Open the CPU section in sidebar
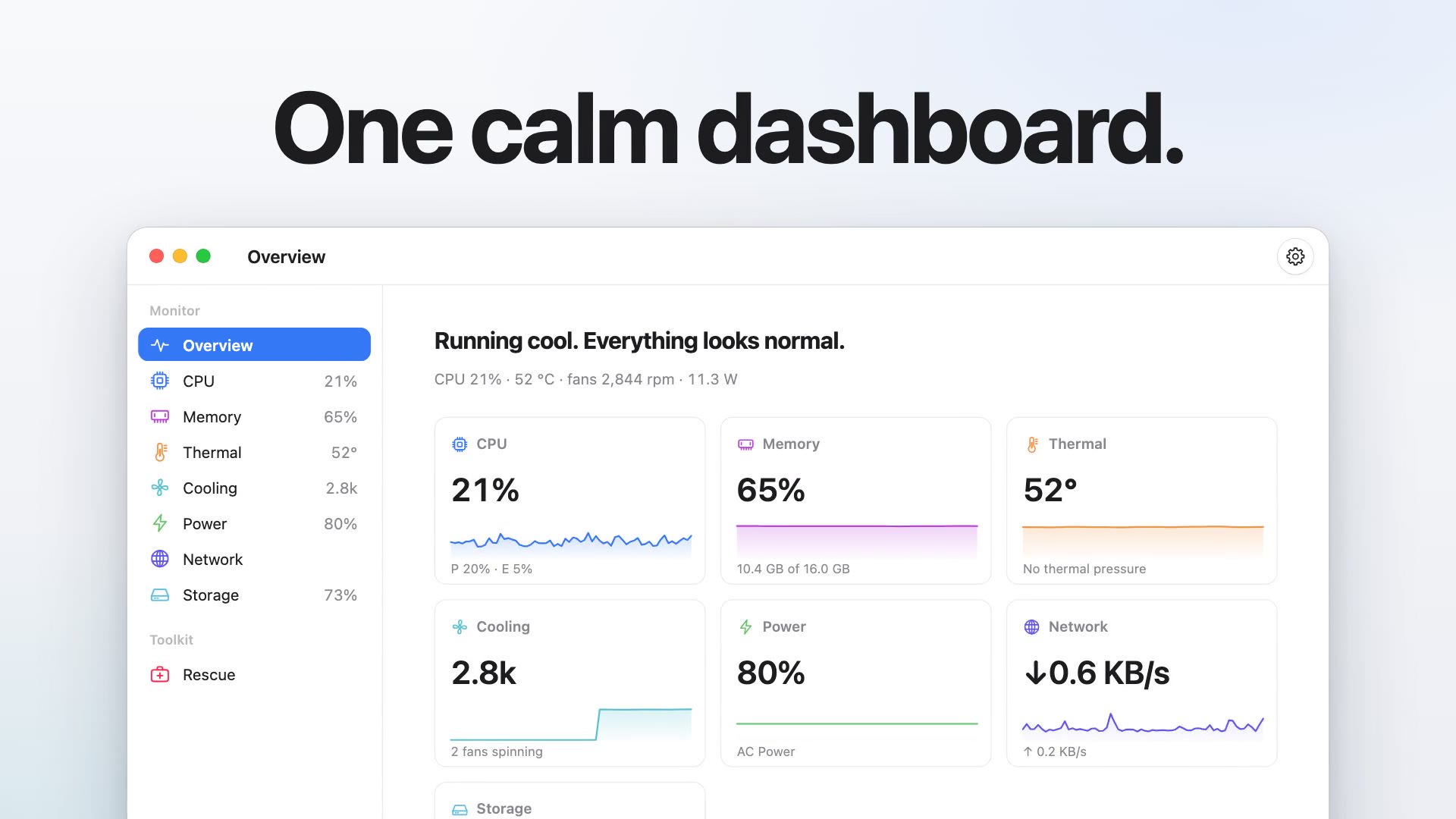 (x=254, y=381)
